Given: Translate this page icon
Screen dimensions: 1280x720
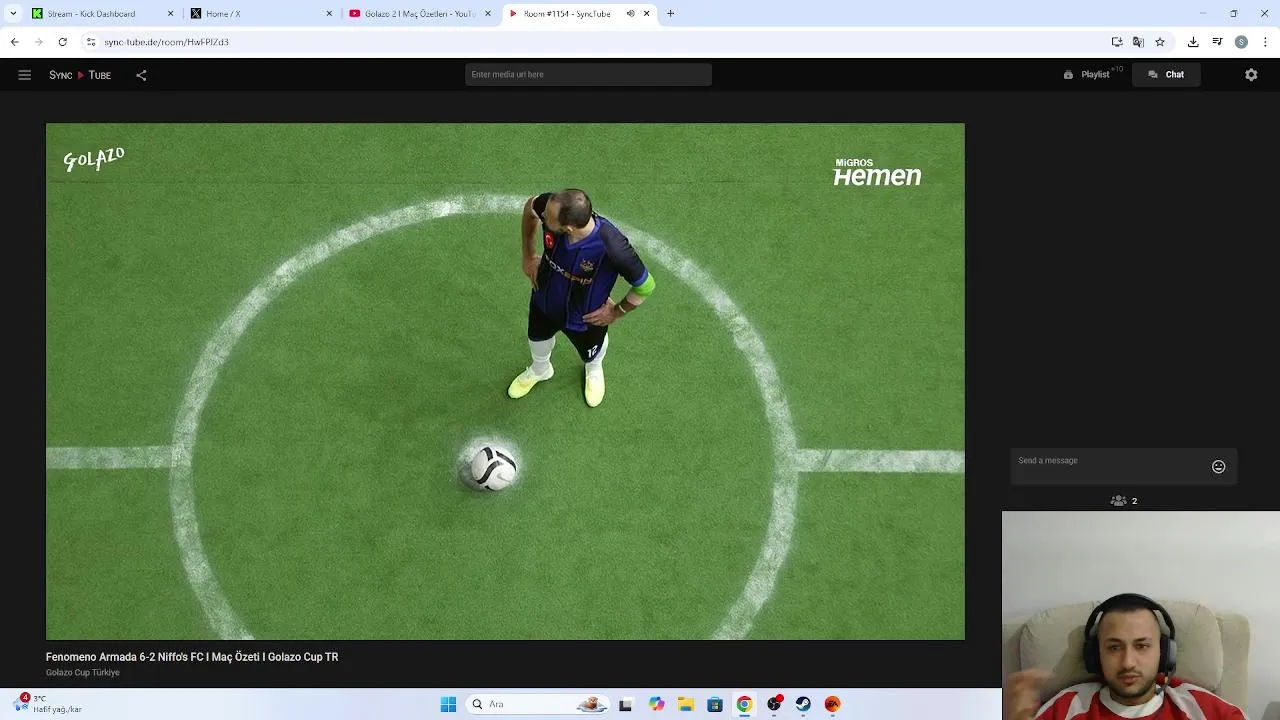Looking at the screenshot, I should [1138, 42].
